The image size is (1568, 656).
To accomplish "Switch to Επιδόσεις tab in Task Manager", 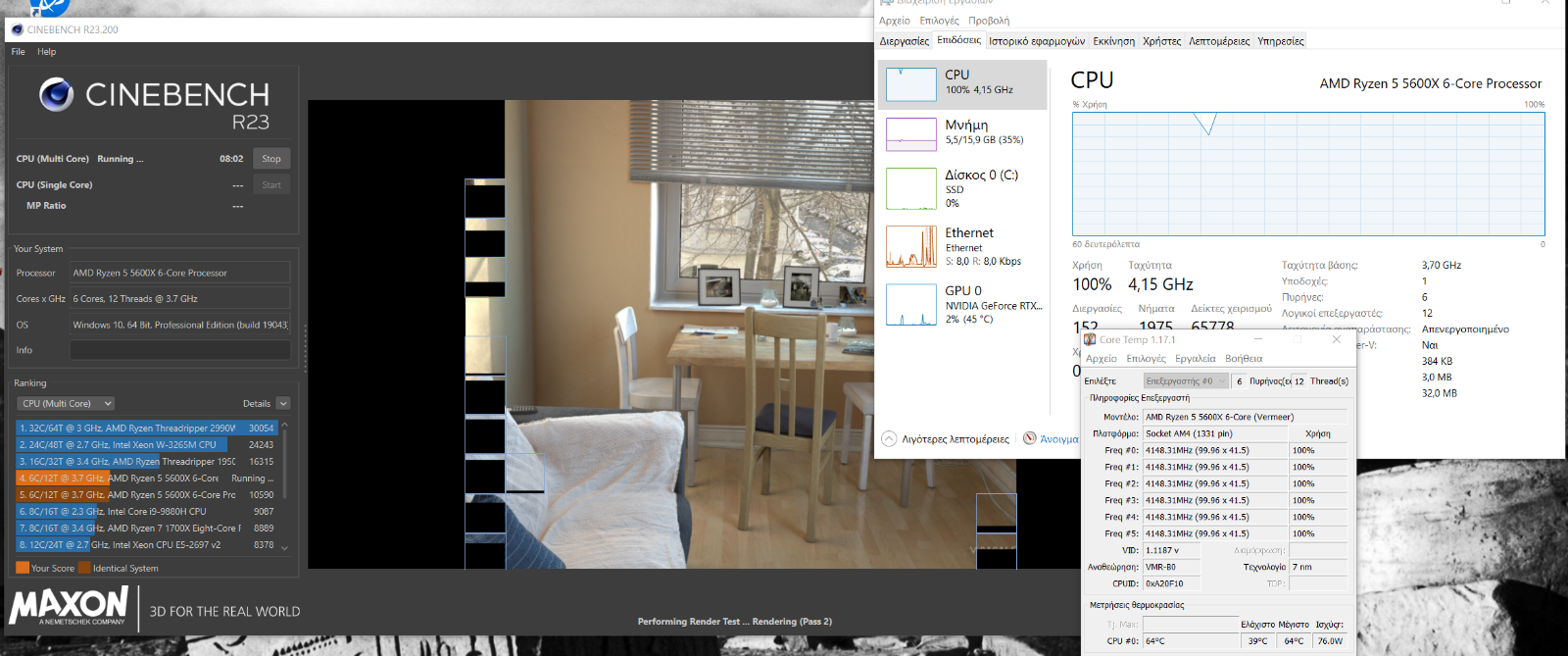I will [x=958, y=40].
